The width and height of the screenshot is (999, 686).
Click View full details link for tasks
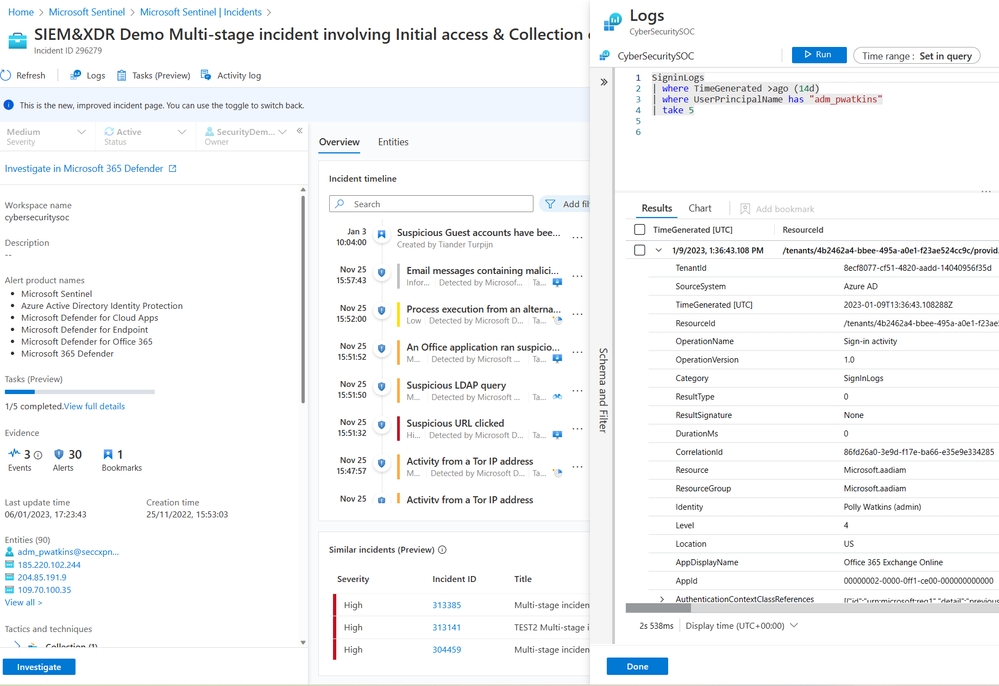tap(94, 406)
